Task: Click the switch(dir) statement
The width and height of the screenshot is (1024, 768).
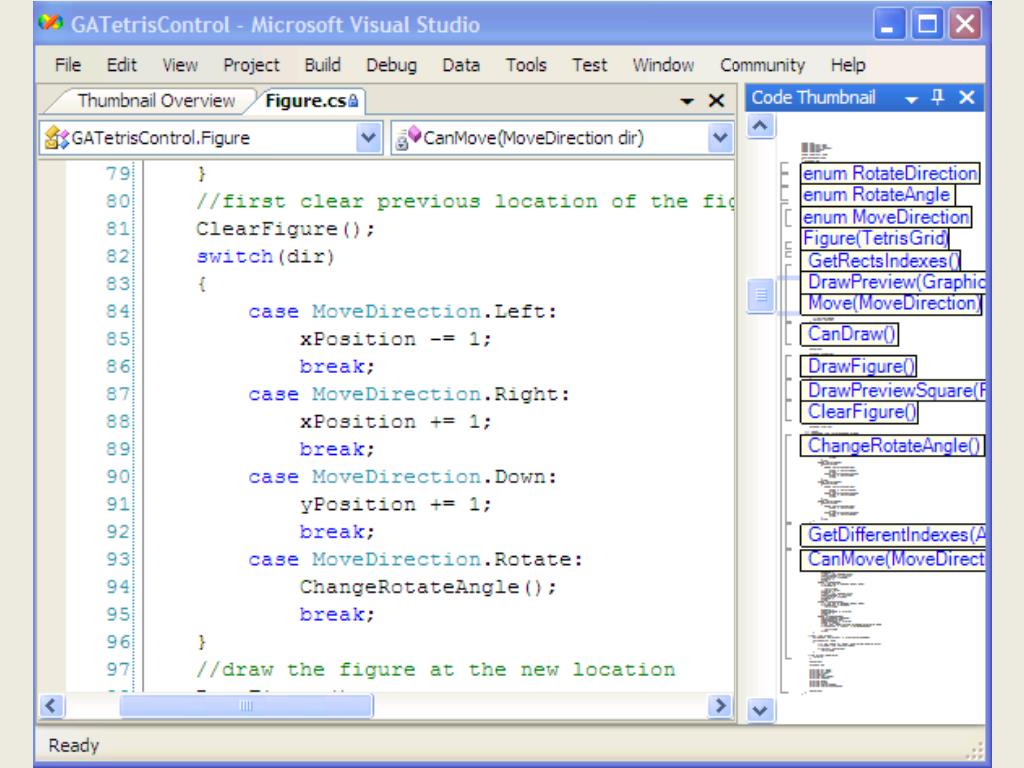Action: pyautogui.click(x=266, y=257)
